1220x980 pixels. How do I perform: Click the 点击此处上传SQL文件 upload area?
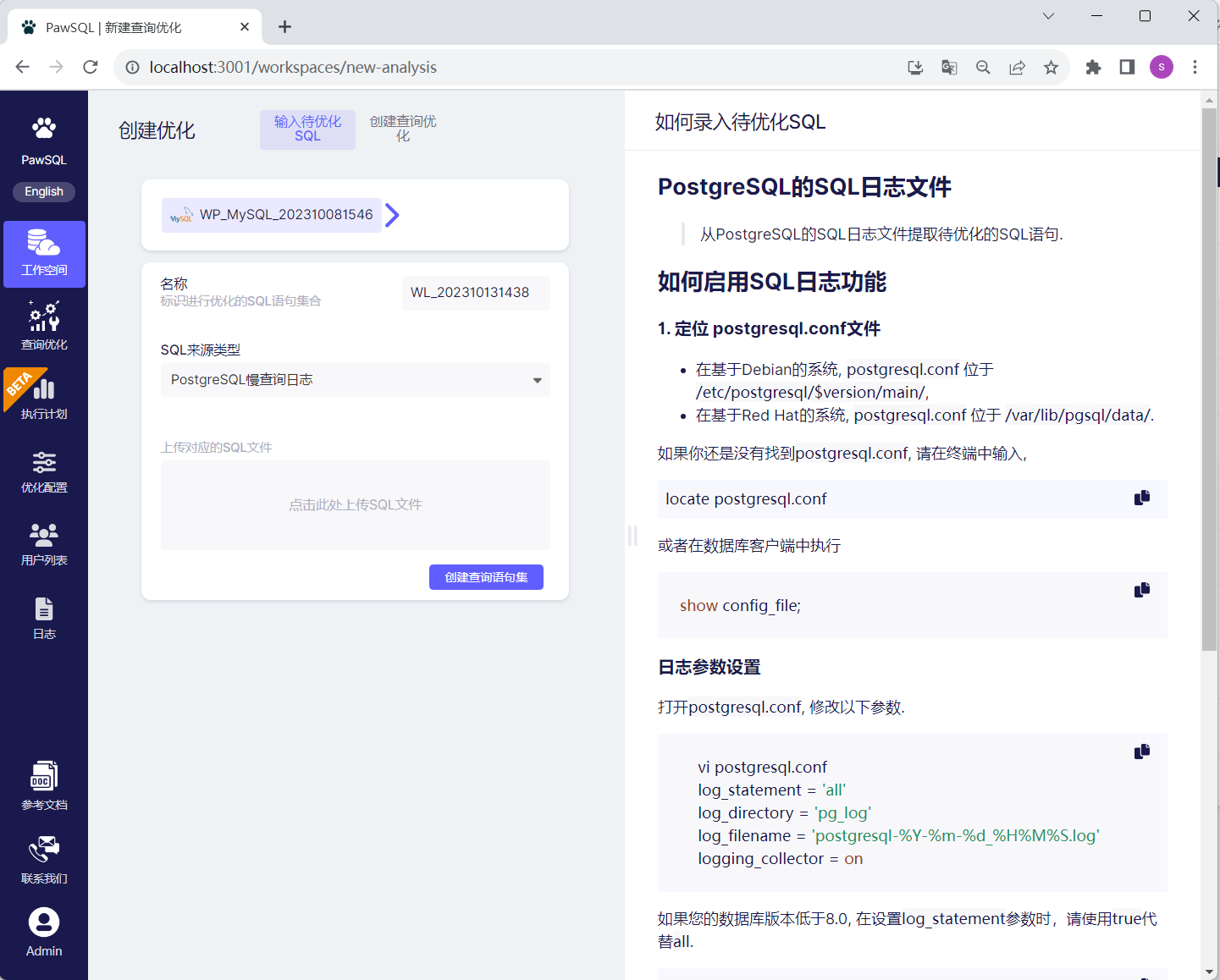coord(355,505)
